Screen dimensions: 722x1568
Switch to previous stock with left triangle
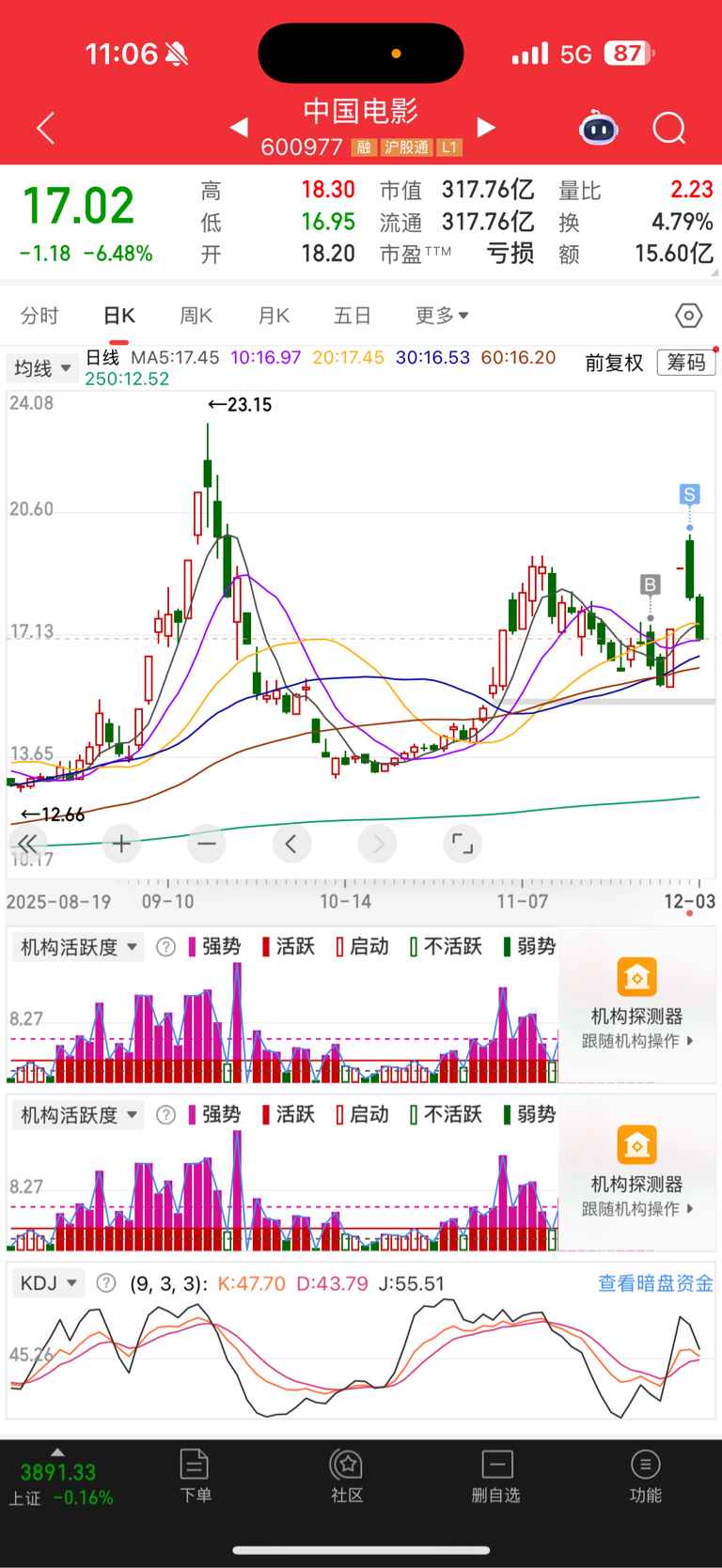pos(239,127)
